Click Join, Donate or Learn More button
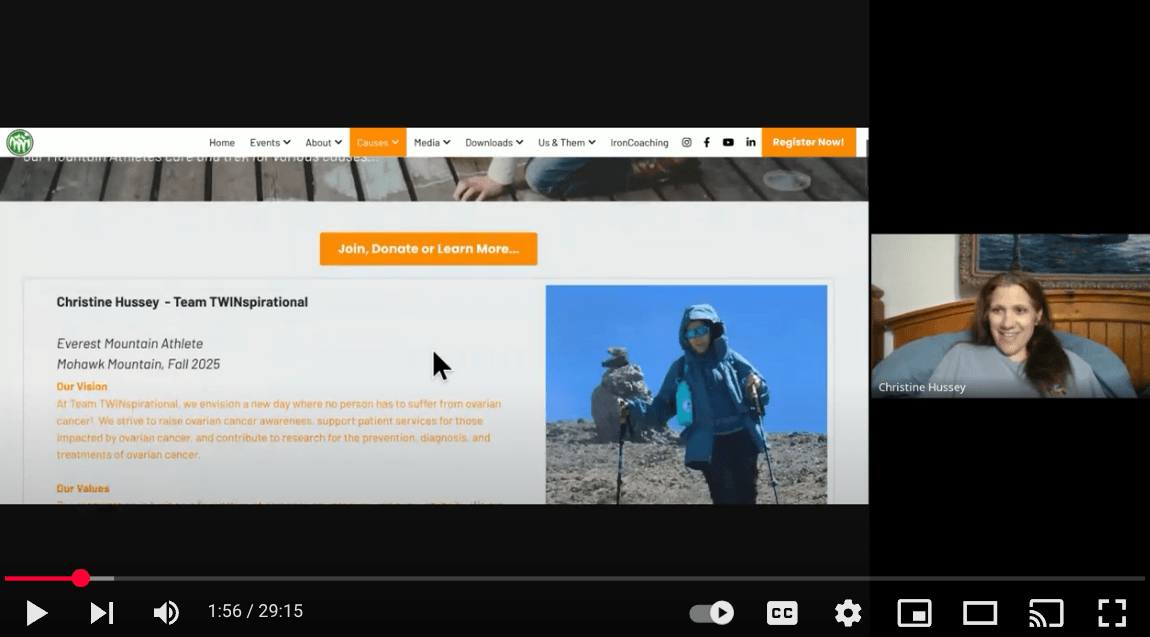Image resolution: width=1150 pixels, height=637 pixels. [x=428, y=249]
